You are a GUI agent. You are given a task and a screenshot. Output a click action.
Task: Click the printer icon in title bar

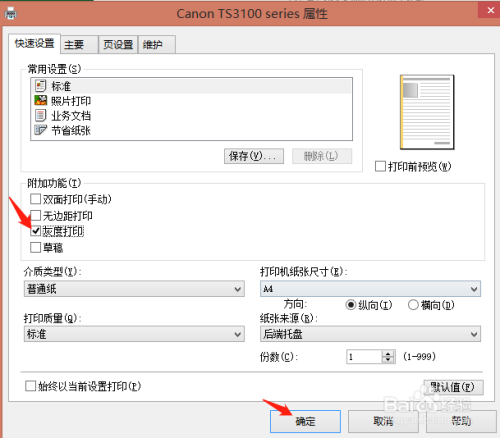(x=11, y=14)
